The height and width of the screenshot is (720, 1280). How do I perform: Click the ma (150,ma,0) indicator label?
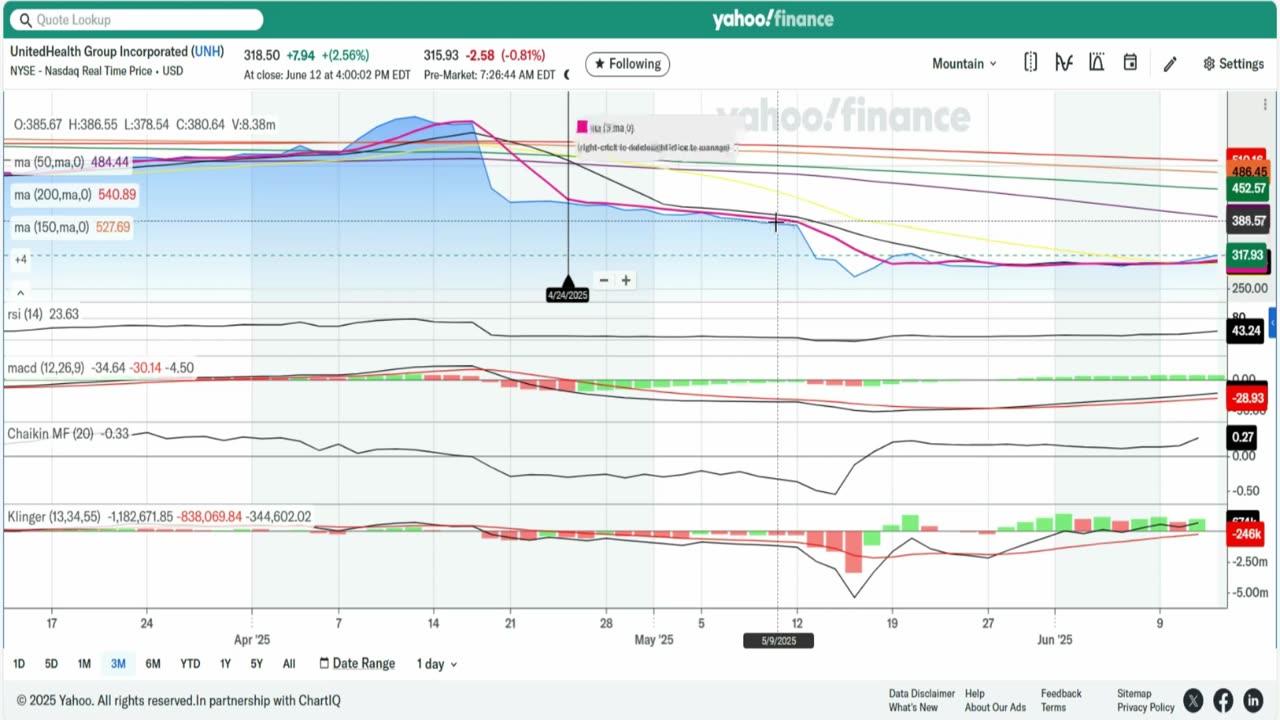(71, 227)
